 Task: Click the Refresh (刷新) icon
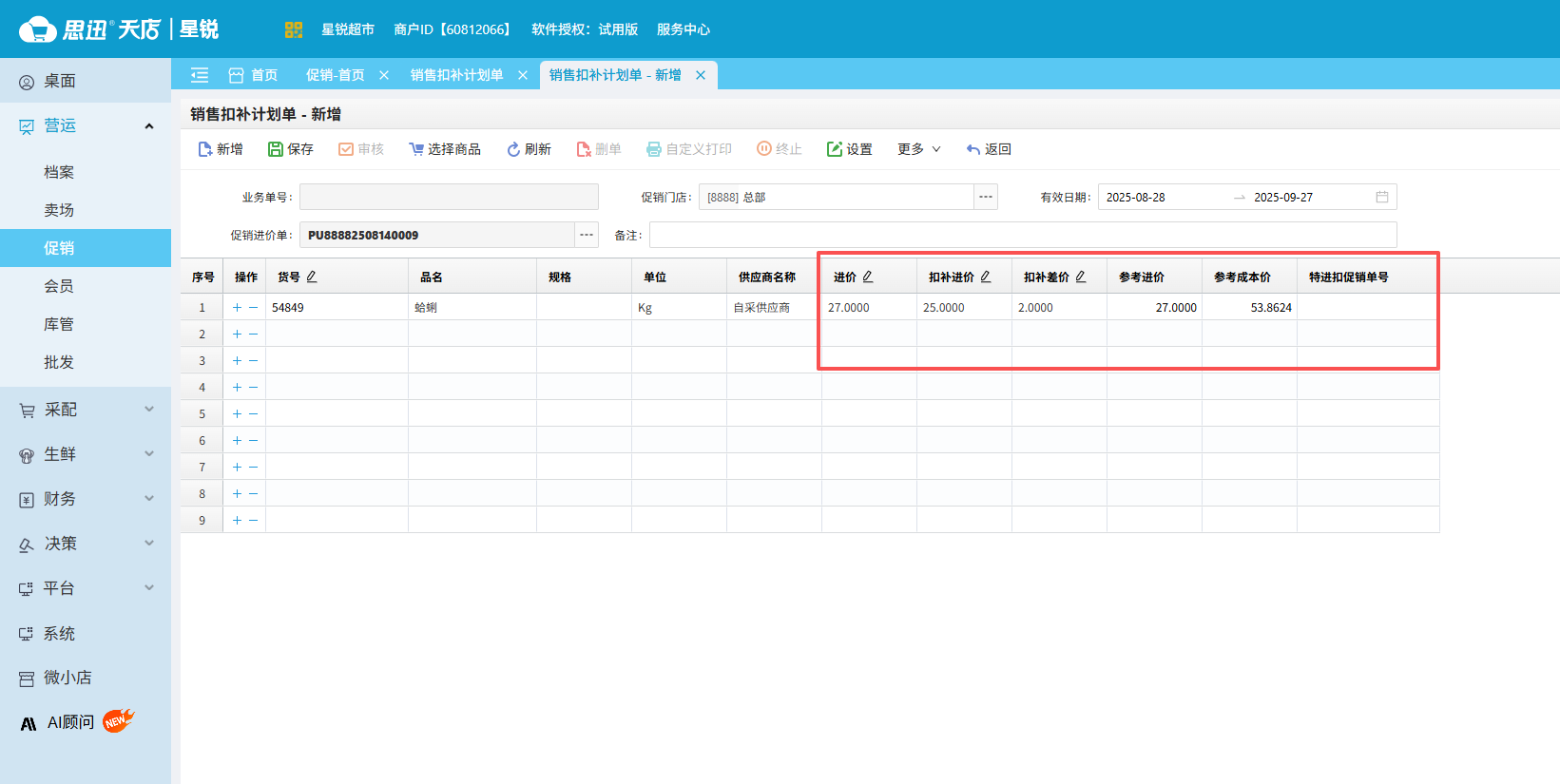513,149
